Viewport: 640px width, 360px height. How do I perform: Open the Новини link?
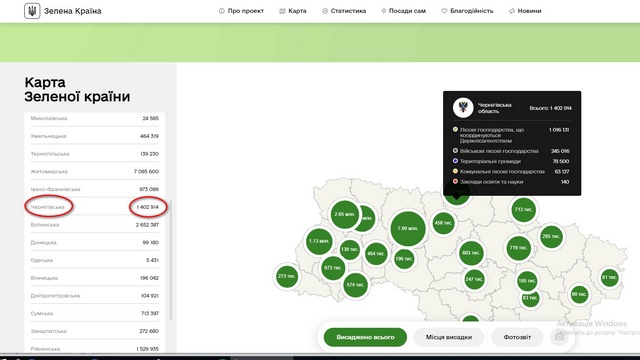(x=525, y=11)
